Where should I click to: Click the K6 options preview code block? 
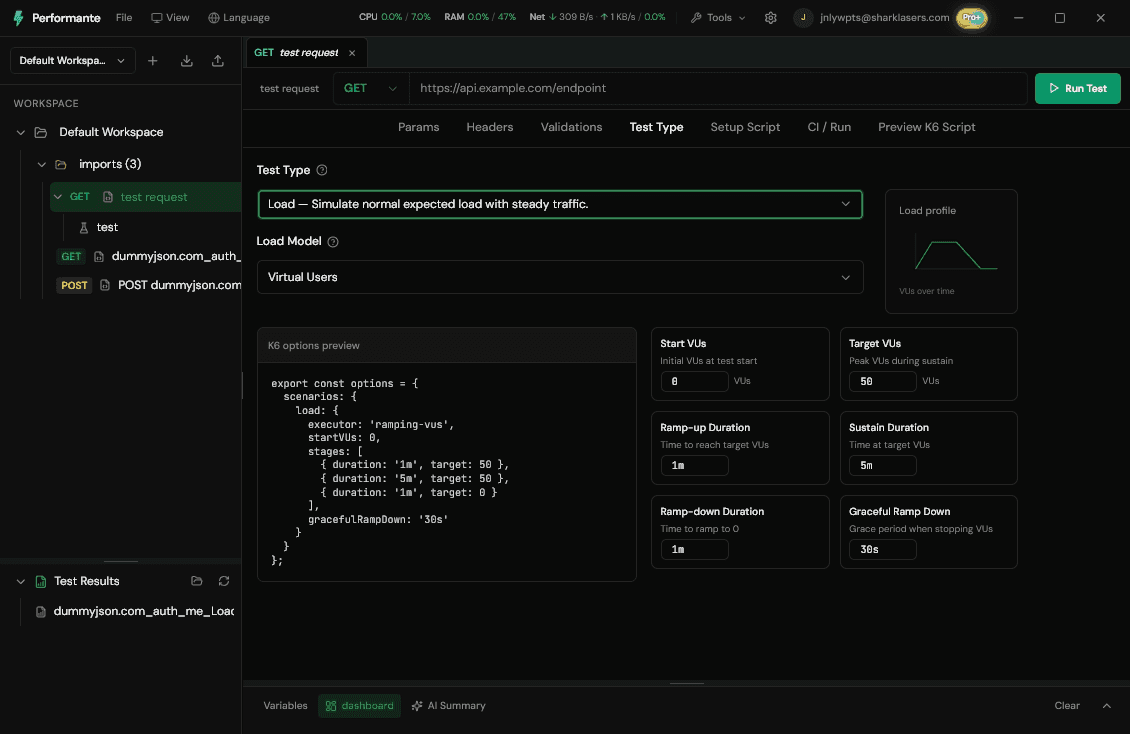point(446,471)
